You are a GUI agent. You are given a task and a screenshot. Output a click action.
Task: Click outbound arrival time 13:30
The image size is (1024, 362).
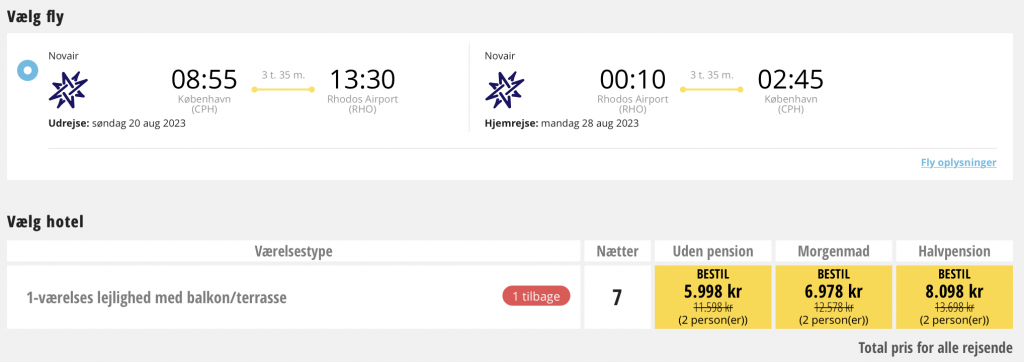tap(362, 80)
